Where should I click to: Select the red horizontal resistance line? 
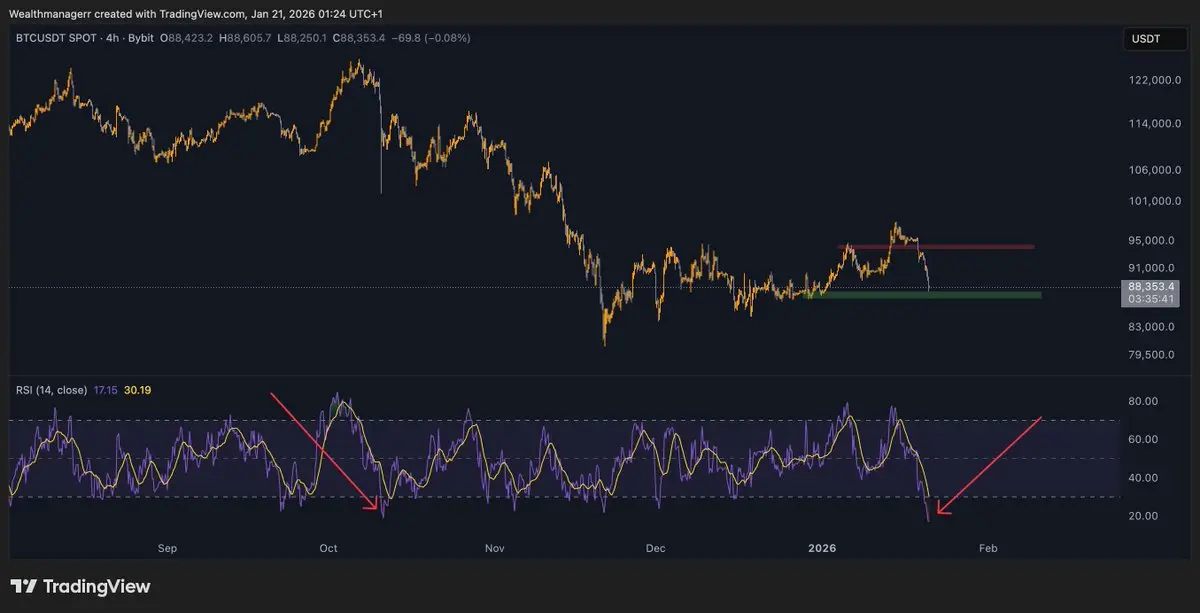[938, 246]
